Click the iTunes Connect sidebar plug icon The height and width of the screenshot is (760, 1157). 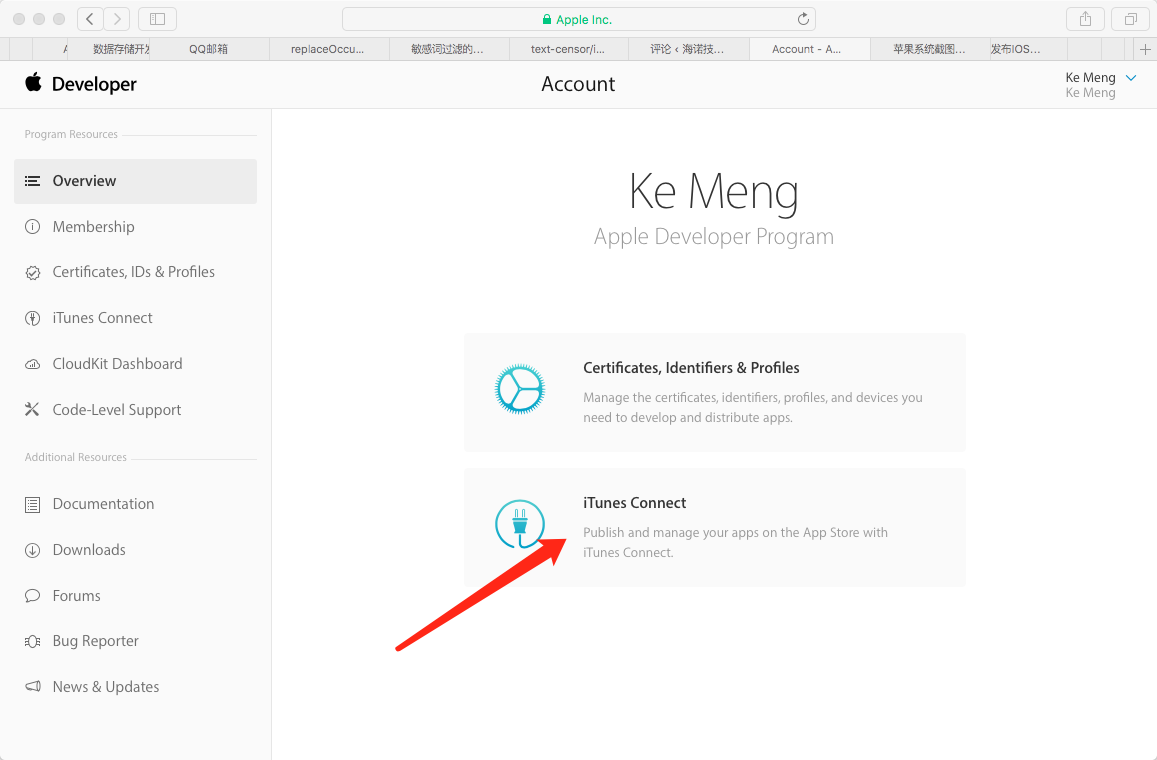[x=32, y=318]
